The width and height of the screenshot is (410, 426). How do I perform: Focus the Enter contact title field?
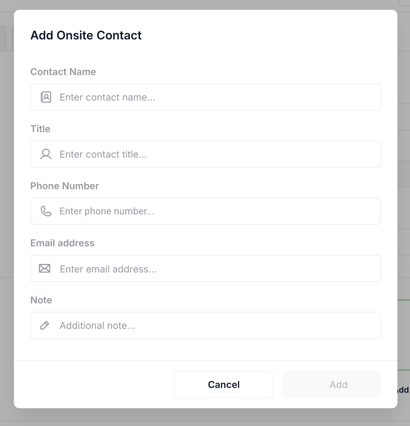(205, 154)
